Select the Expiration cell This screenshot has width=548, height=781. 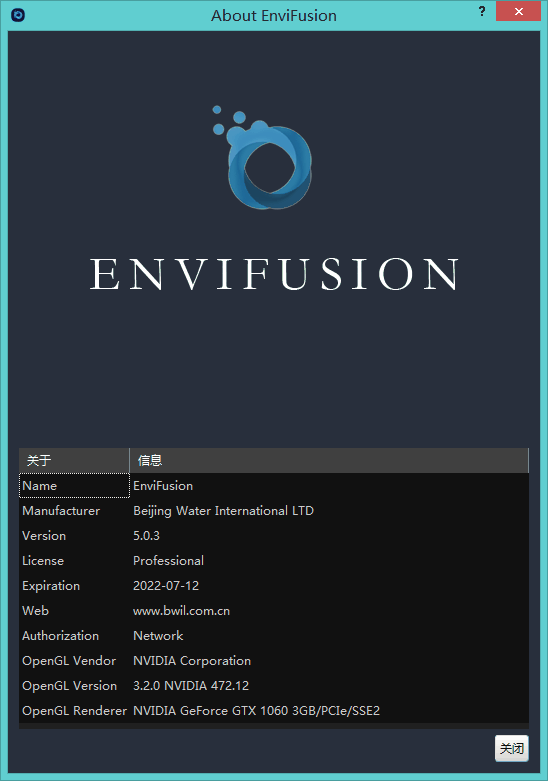click(x=74, y=585)
